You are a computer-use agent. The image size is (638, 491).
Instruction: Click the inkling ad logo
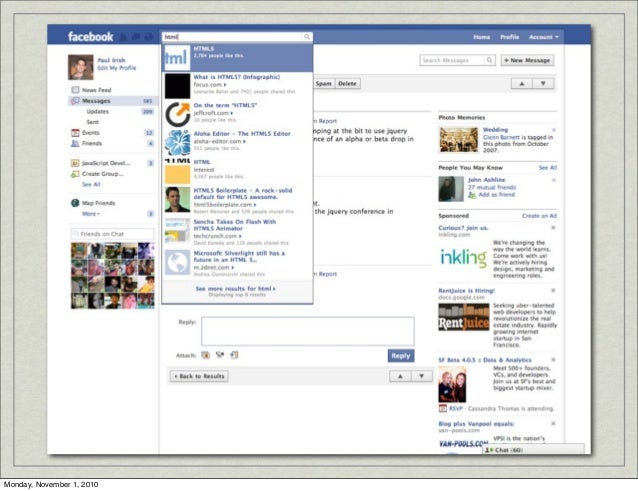[x=463, y=258]
